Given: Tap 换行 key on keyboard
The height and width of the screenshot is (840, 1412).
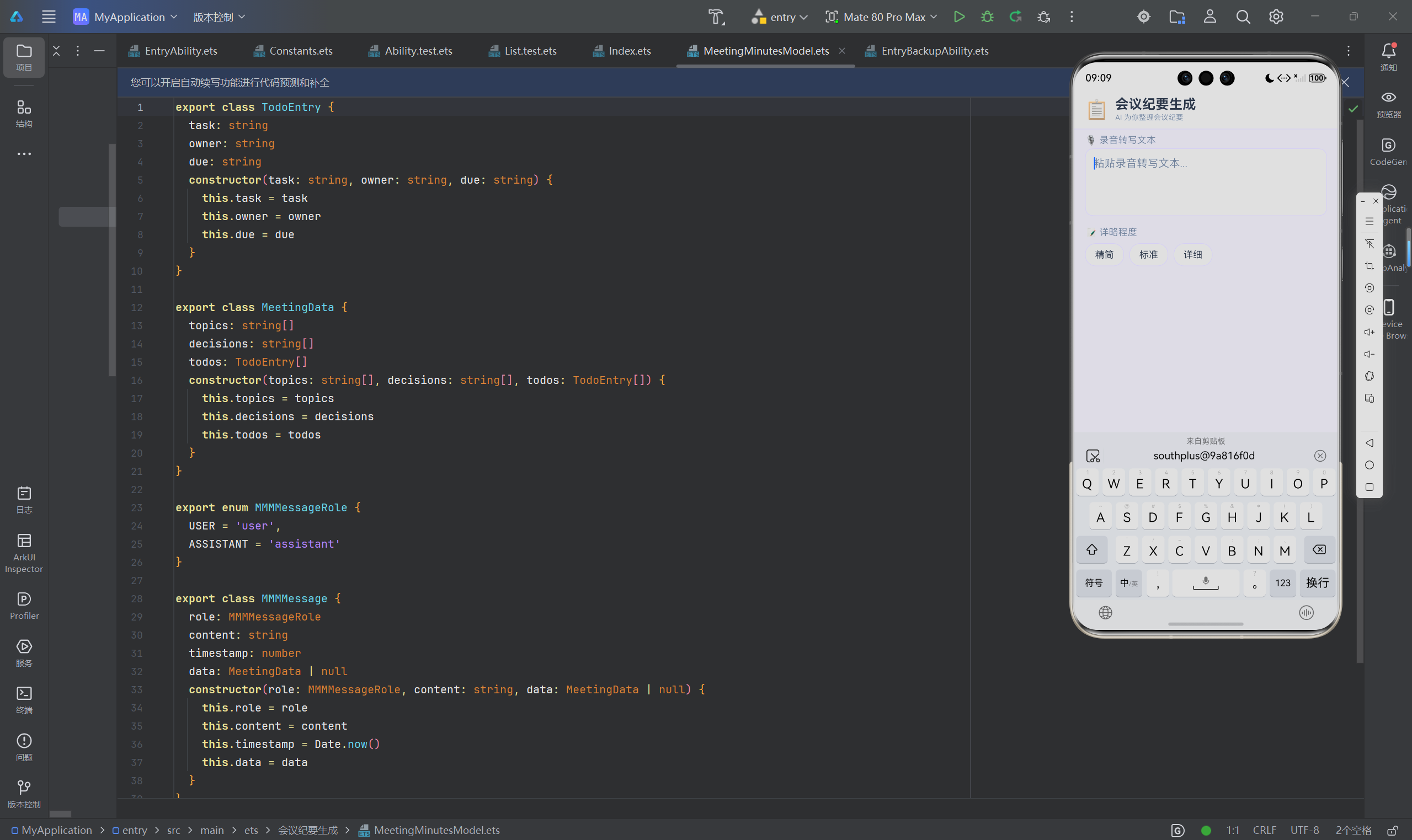Looking at the screenshot, I should 1317,583.
